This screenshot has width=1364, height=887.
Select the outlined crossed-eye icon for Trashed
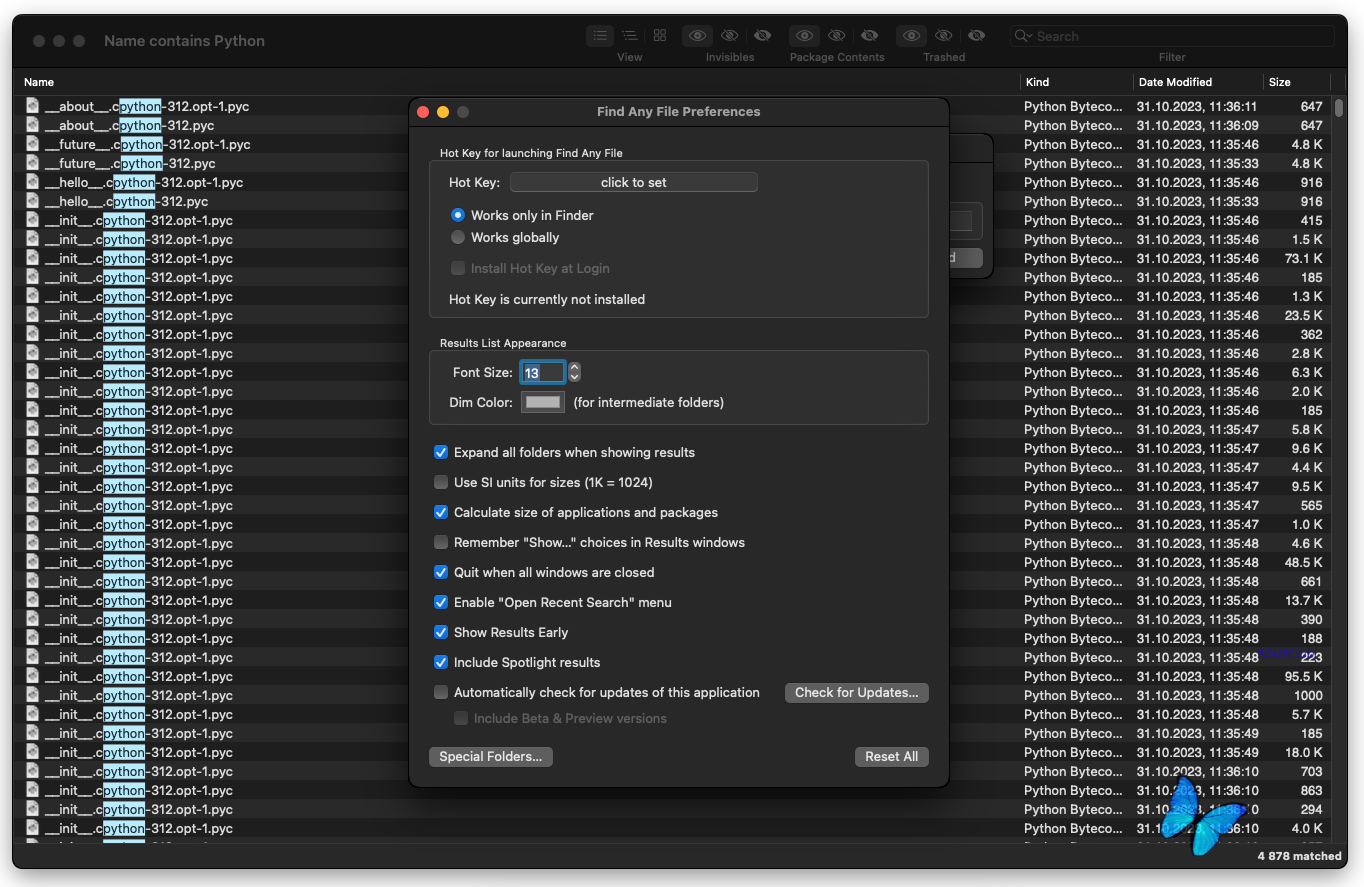[x=944, y=35]
